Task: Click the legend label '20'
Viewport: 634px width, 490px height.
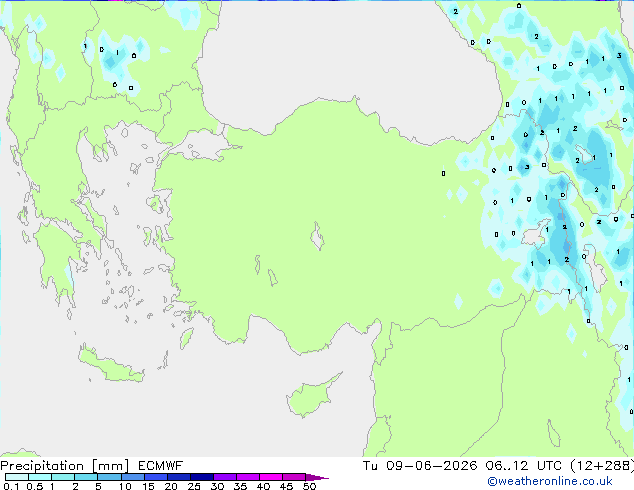Action: click(171, 486)
